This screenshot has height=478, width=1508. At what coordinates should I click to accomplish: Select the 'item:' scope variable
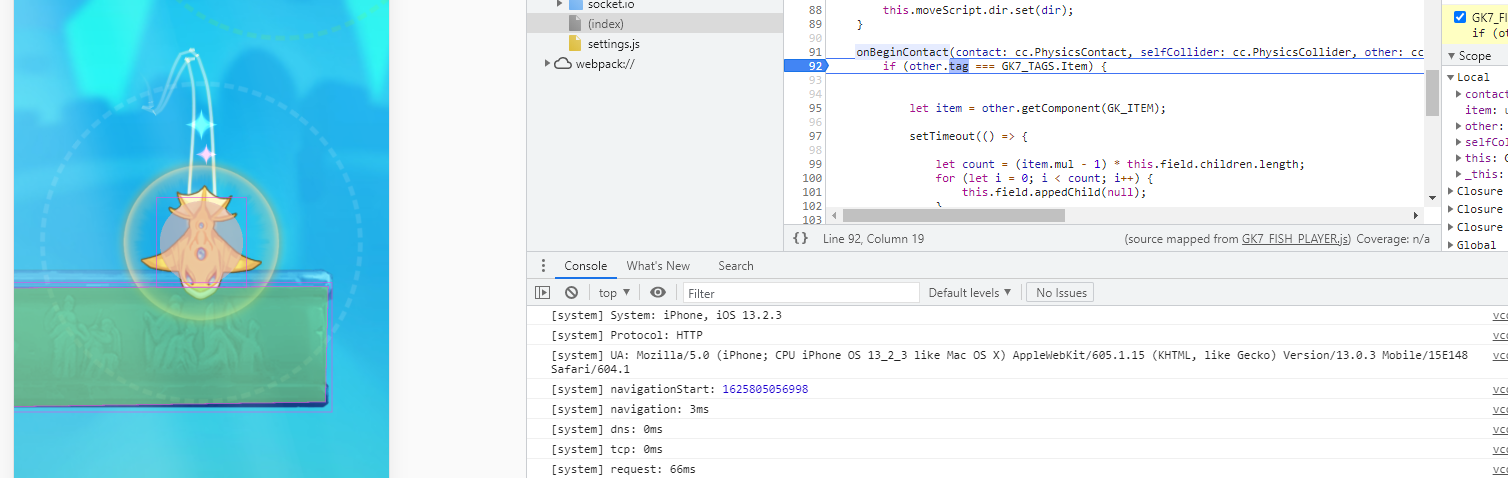(1480, 110)
